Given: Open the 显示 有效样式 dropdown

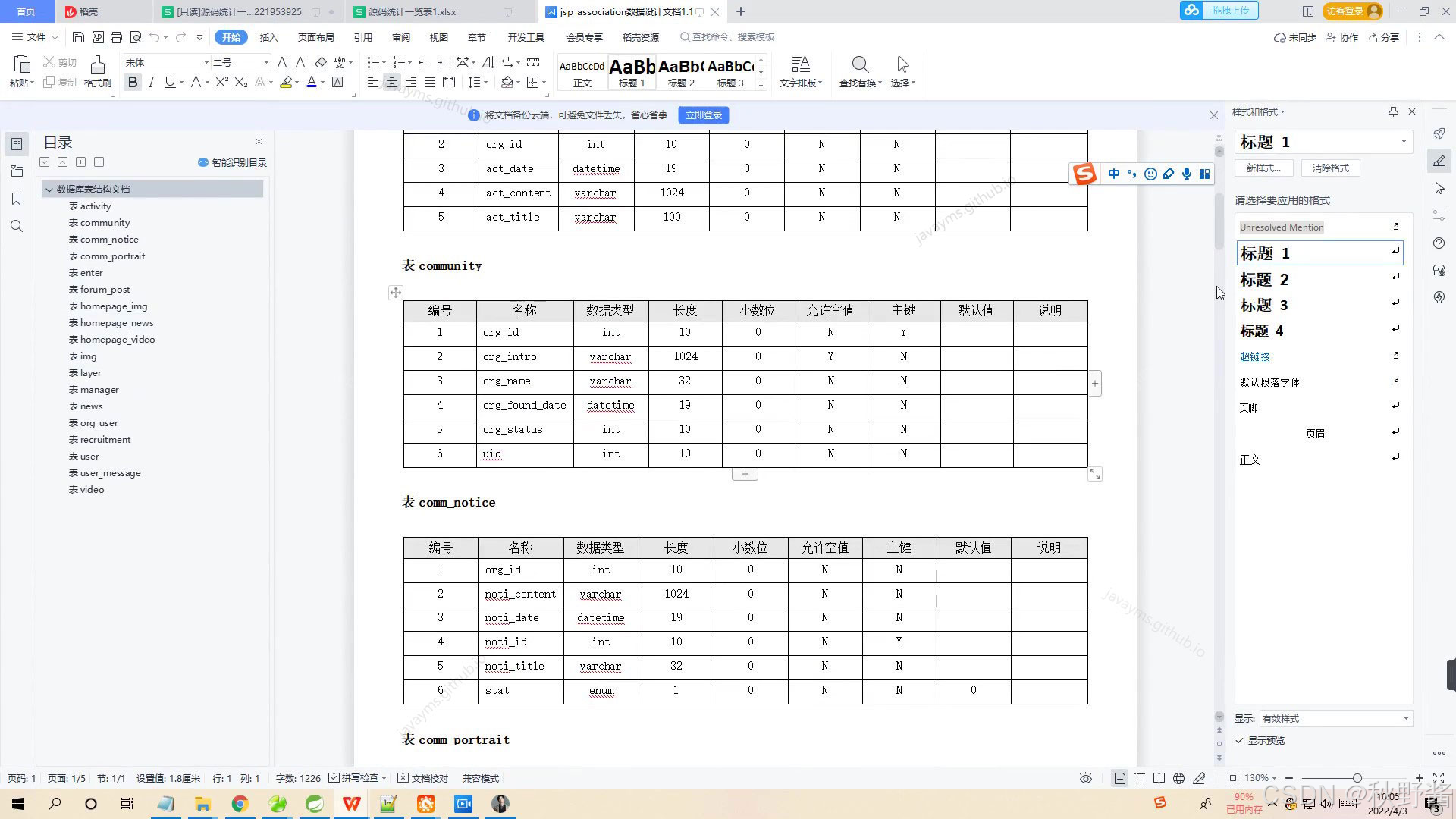Looking at the screenshot, I should [x=1335, y=719].
